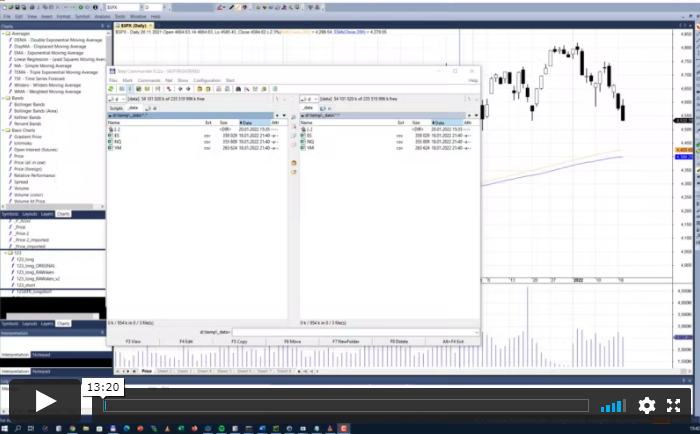700x434 pixels.
Task: Click the green refresh circle icon in AmiBroker toolbar
Action: [x=81, y=8]
